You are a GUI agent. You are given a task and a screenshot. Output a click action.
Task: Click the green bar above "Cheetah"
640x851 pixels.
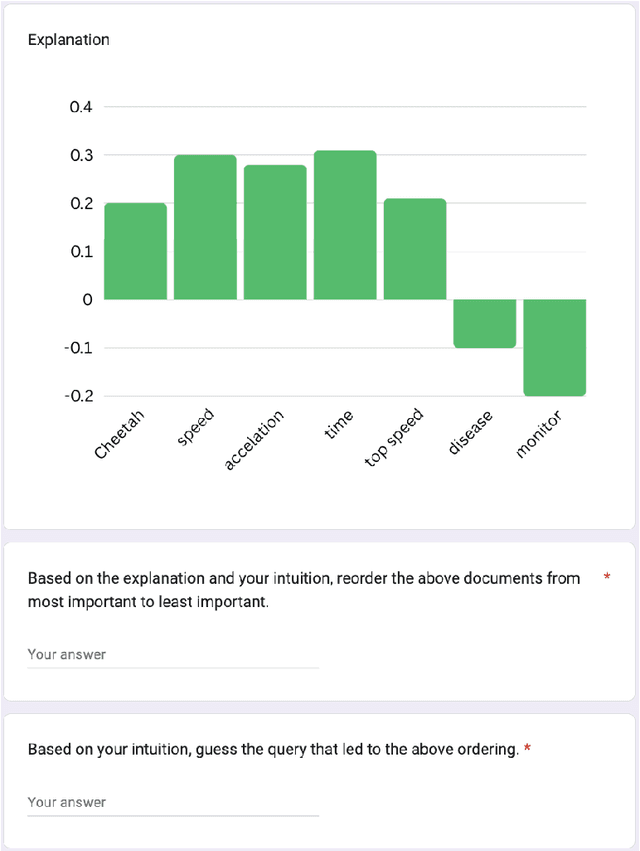coord(134,250)
